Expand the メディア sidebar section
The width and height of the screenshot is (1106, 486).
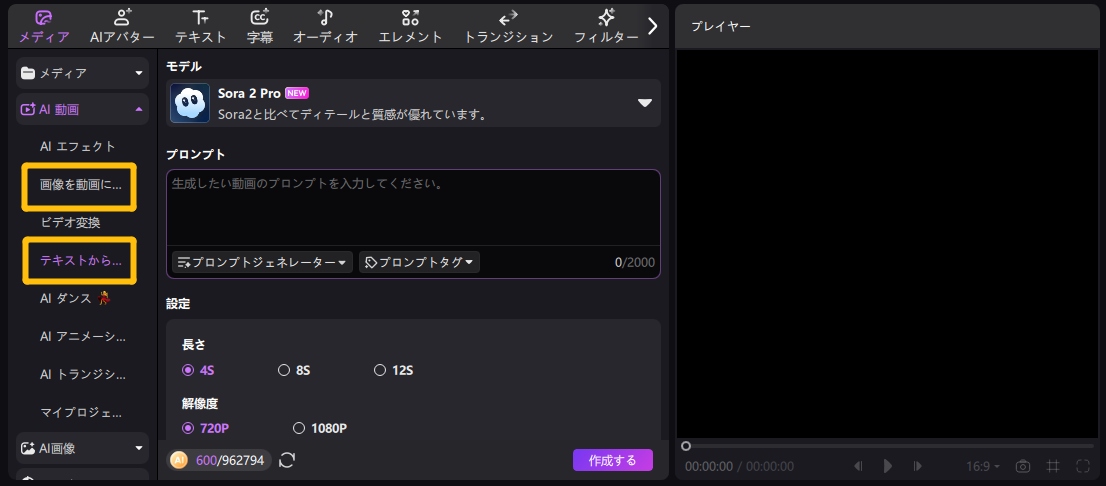pyautogui.click(x=82, y=73)
